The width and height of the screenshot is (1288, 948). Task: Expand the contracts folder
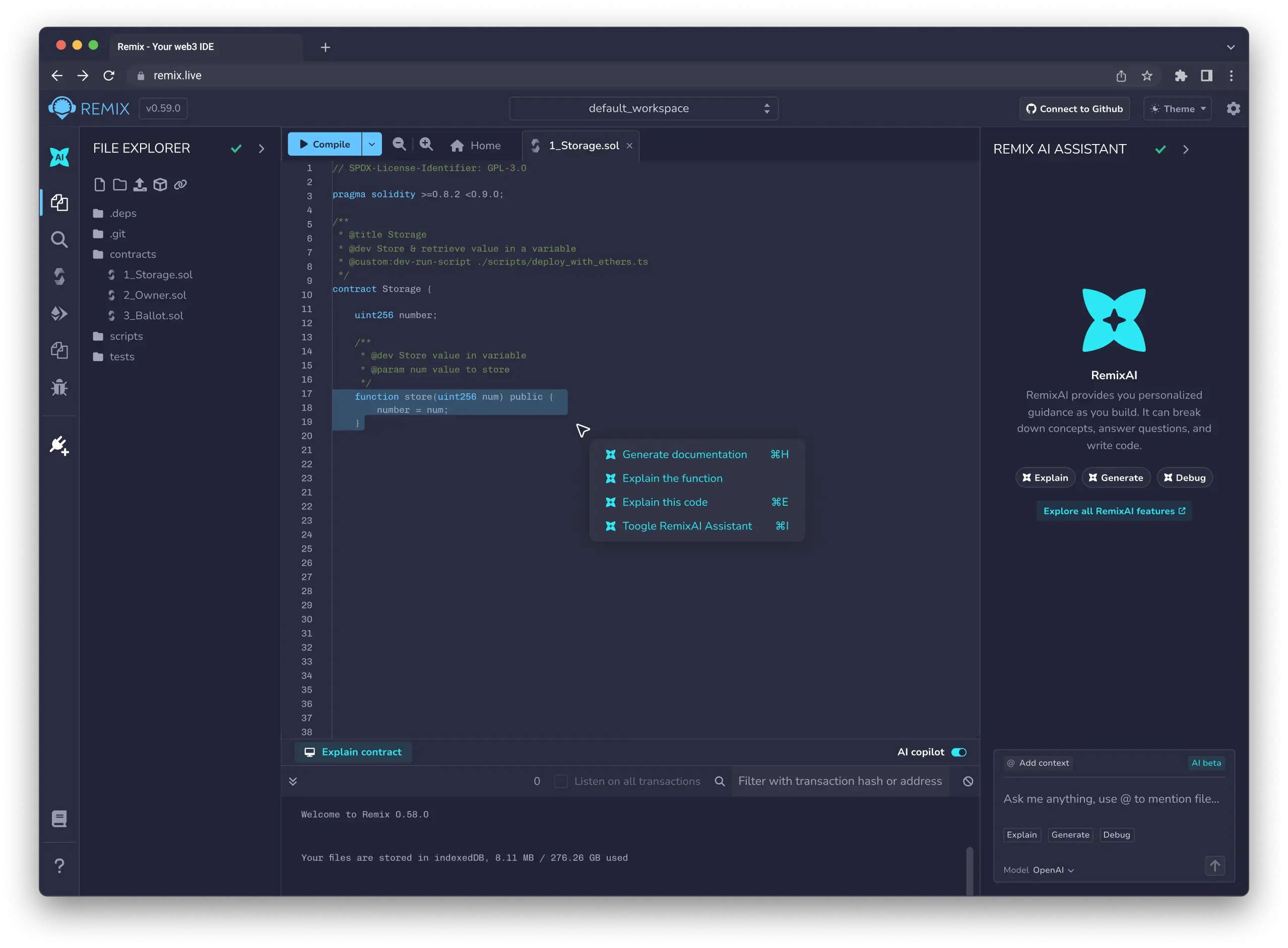coord(124,254)
